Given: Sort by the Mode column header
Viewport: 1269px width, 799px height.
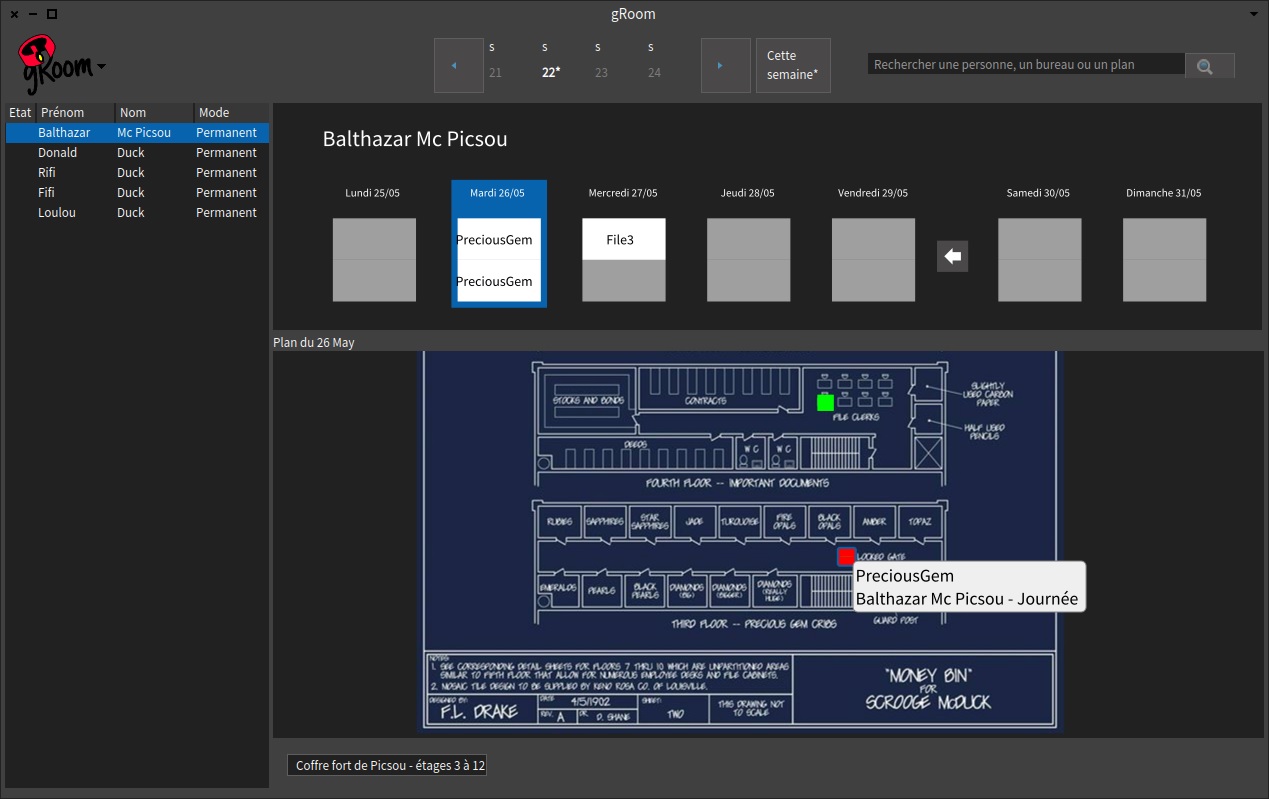Looking at the screenshot, I should click(x=231, y=113).
